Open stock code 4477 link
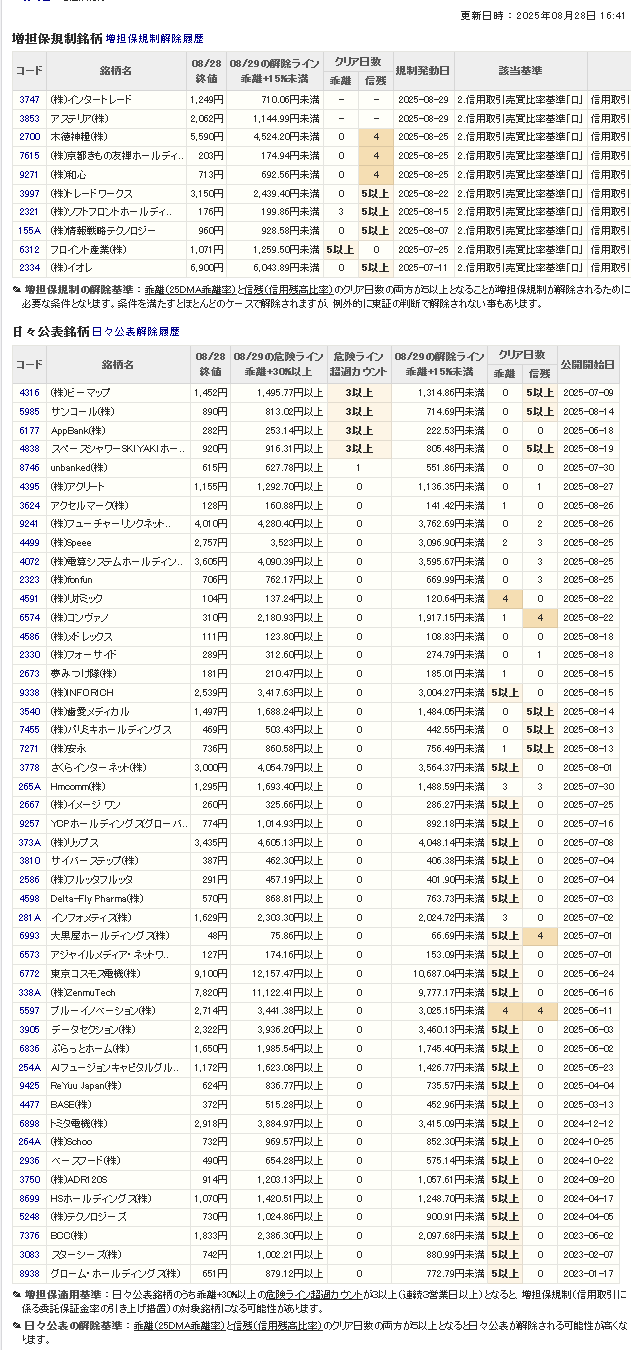The height and width of the screenshot is (1350, 632). point(29,1104)
